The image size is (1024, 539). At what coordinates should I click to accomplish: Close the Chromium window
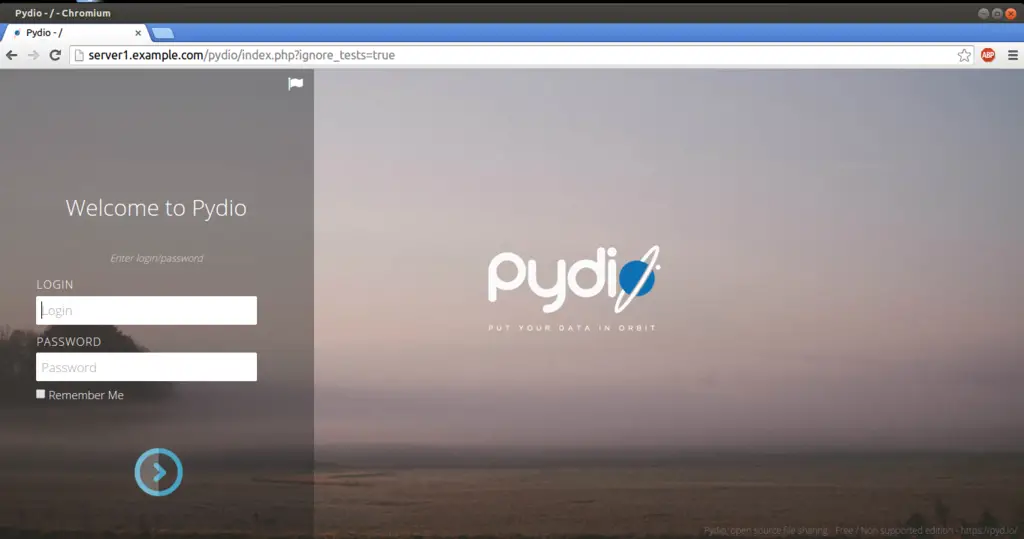click(x=1011, y=13)
